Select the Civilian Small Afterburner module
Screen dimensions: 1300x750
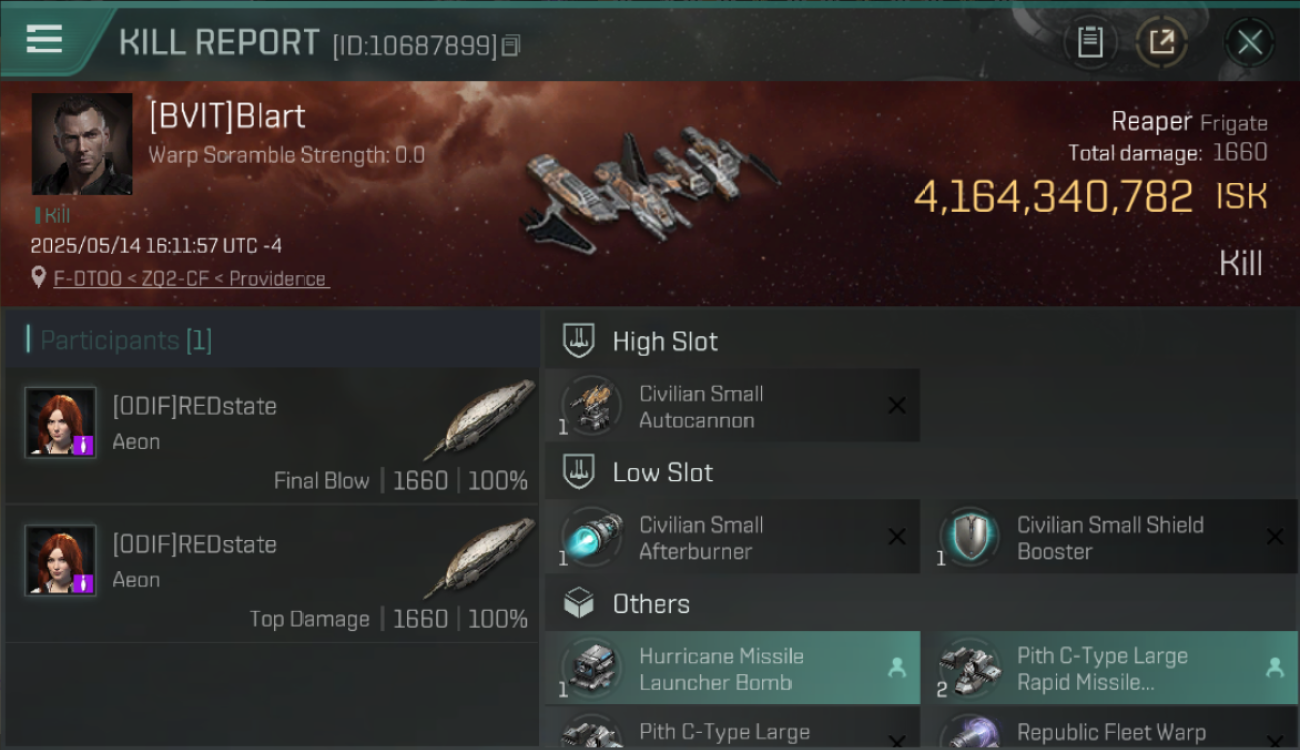pyautogui.click(x=732, y=537)
